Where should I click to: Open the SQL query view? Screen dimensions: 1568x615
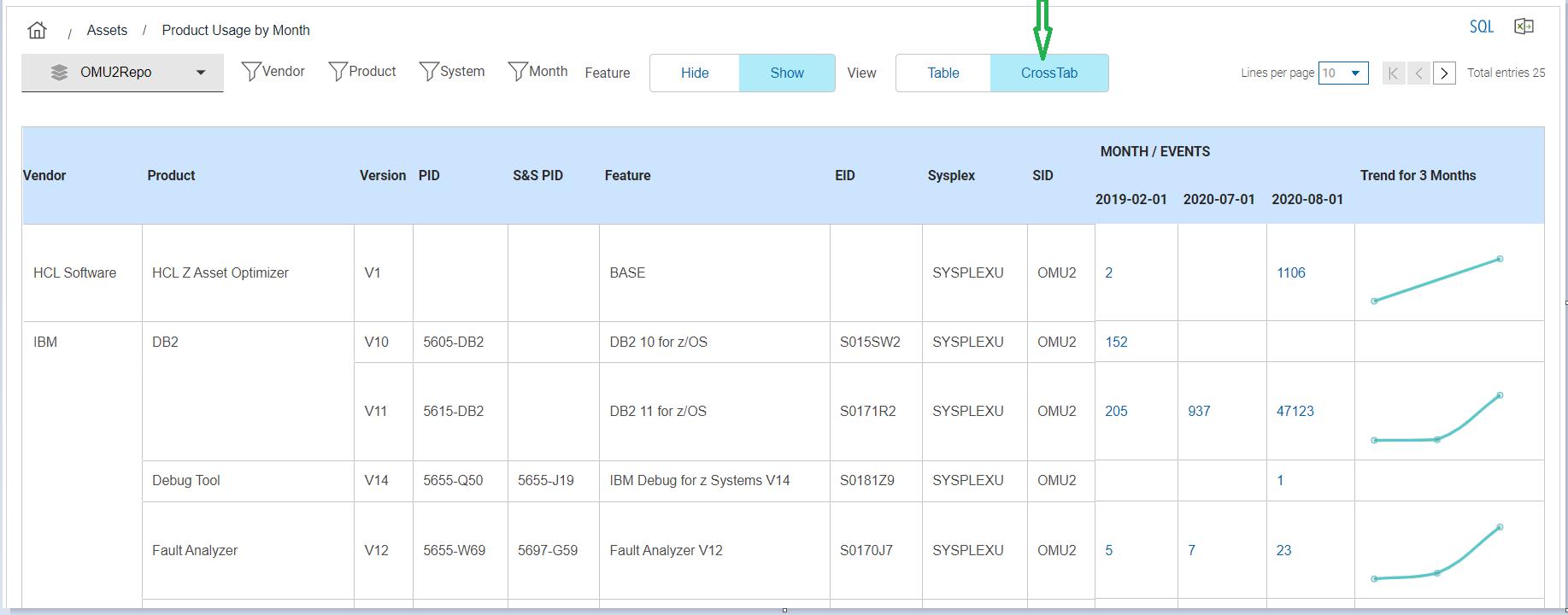1481,26
